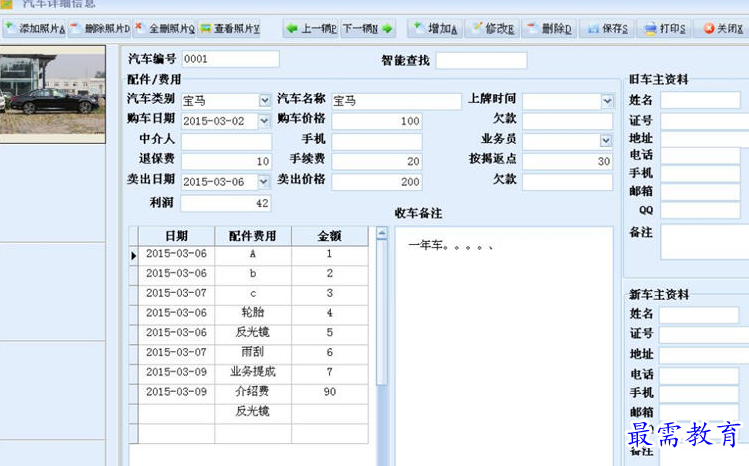Click the 2015-03-07 date in row c
Viewport: 749px width, 466px height.
176,294
